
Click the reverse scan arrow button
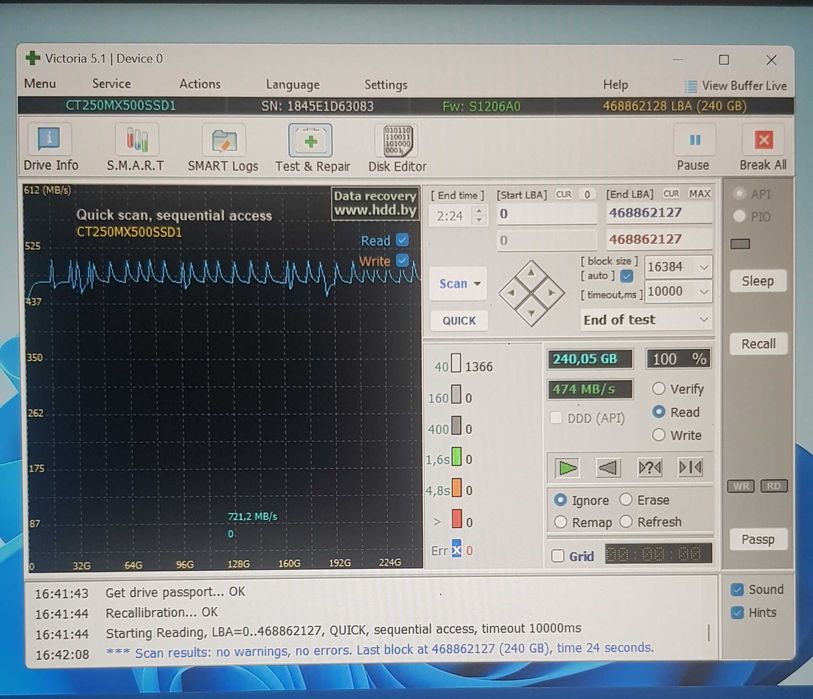click(608, 468)
